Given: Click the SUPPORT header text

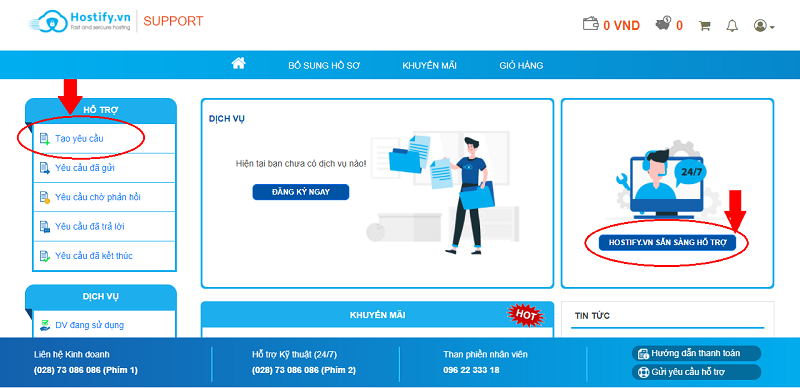Looking at the screenshot, I should pyautogui.click(x=173, y=21).
